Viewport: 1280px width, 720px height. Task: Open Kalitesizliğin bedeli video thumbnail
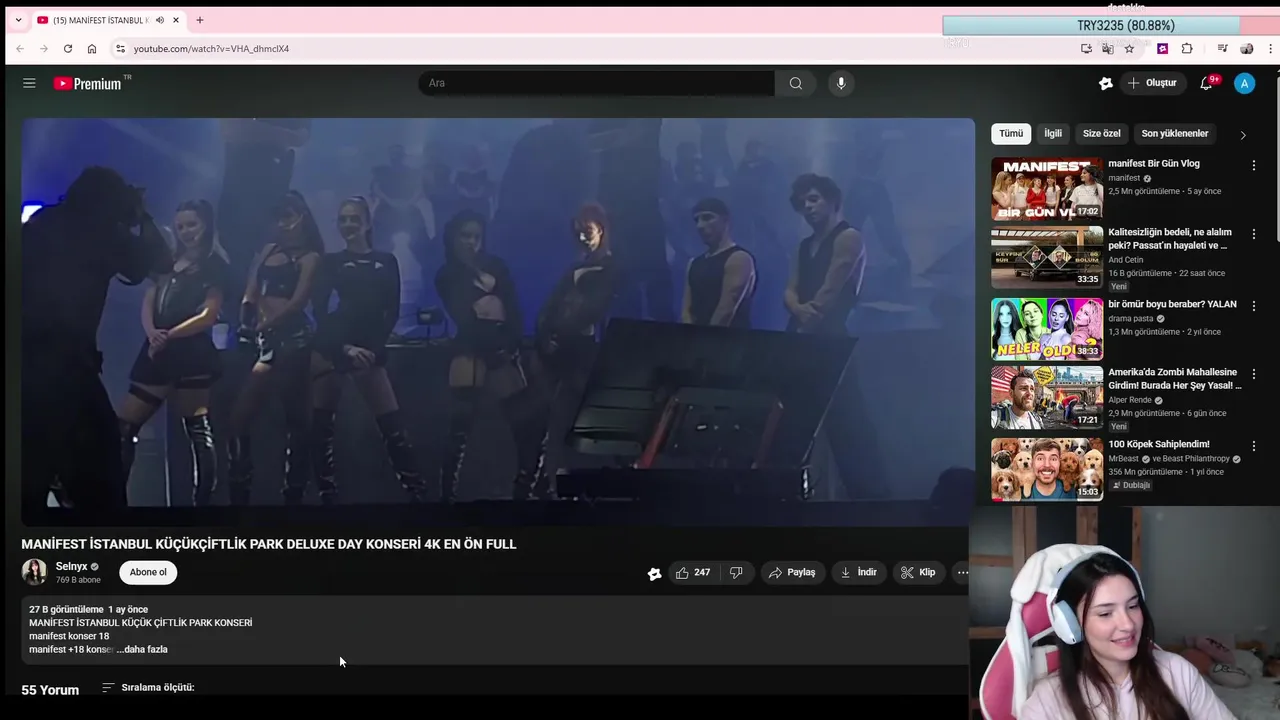point(1047,257)
